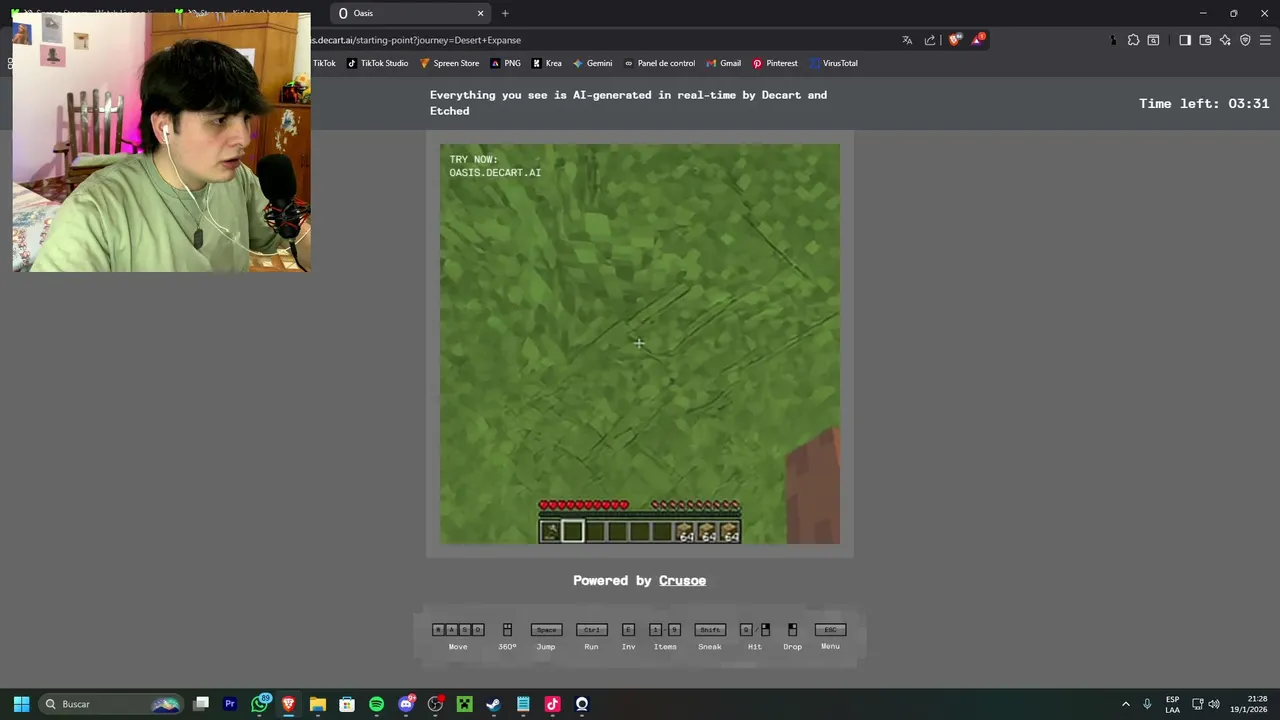Open Spotify from taskbar
This screenshot has width=1280, height=720.
click(x=376, y=704)
